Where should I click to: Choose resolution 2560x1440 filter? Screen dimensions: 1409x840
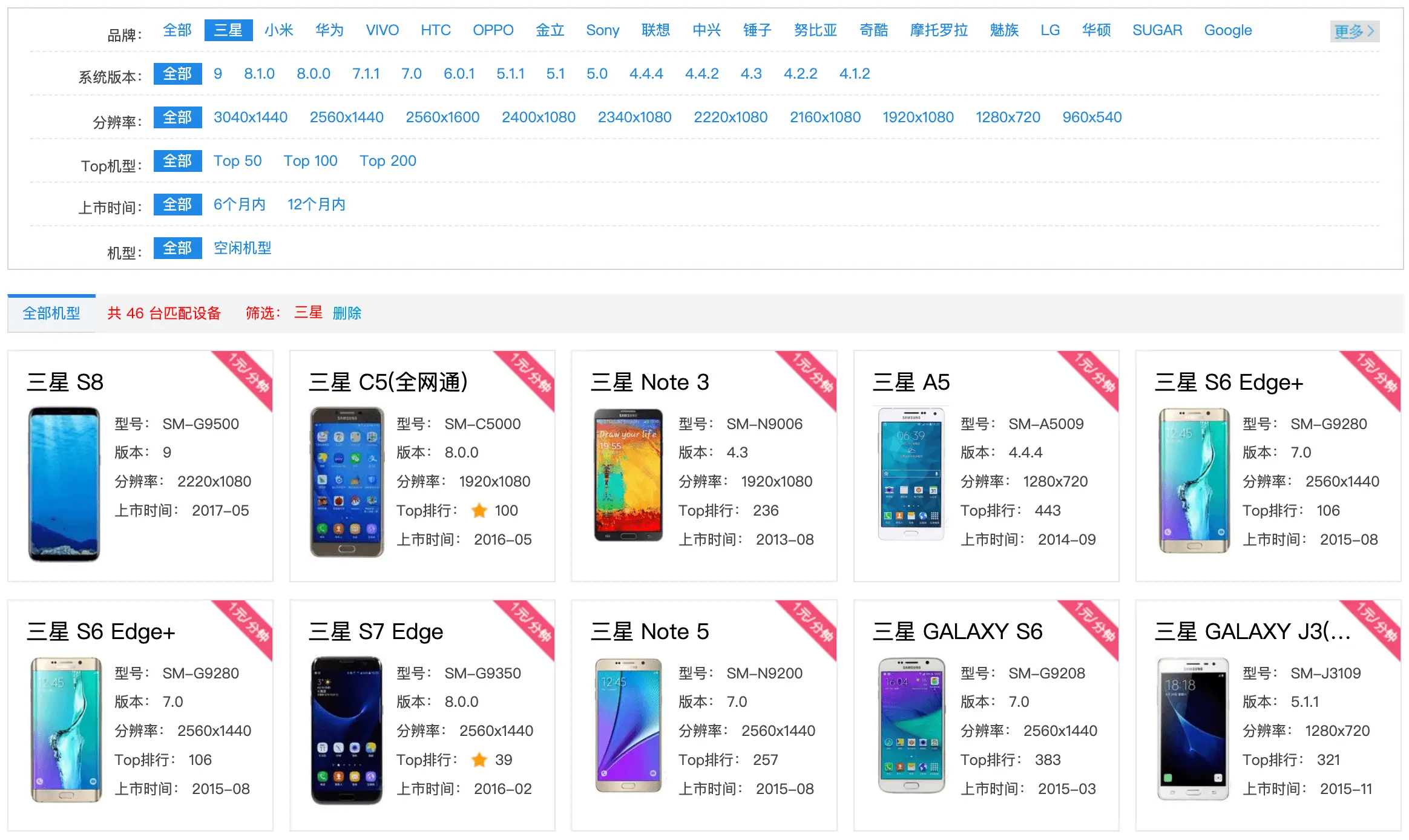coord(346,117)
